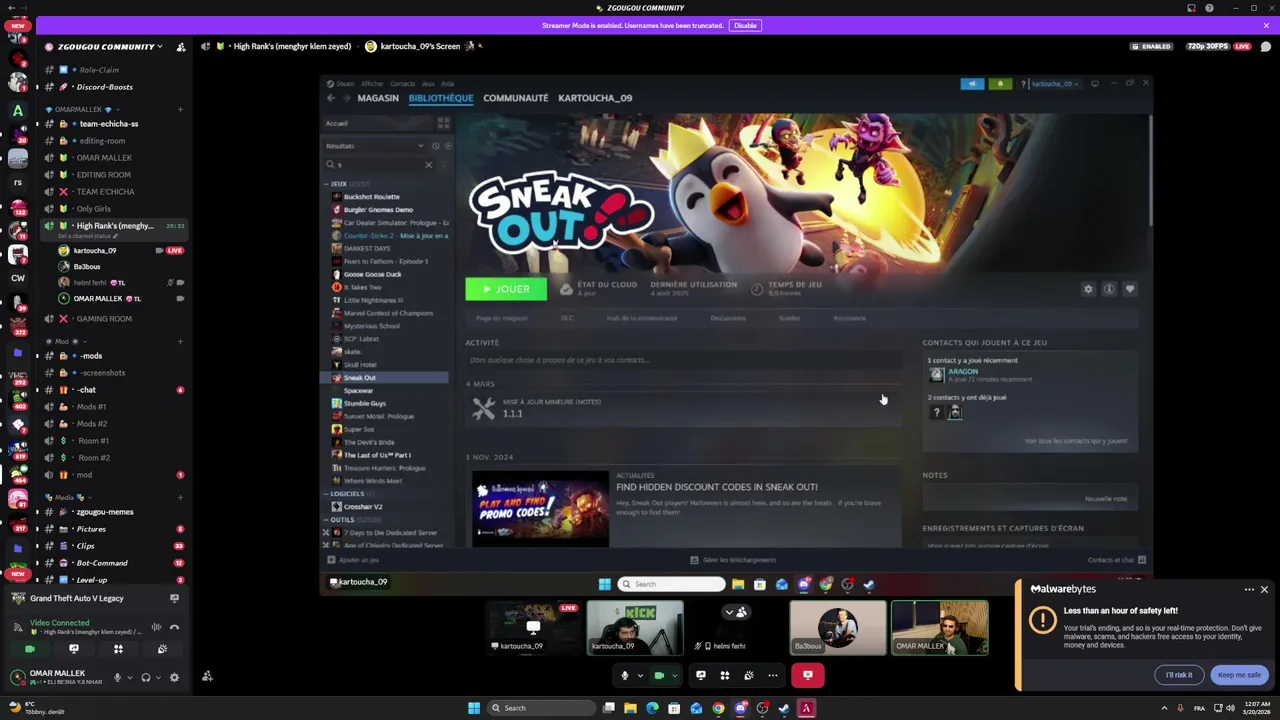Image resolution: width=1280 pixels, height=720 pixels.
Task: Open Google Chrome from Windows taskbar
Action: coord(718,708)
